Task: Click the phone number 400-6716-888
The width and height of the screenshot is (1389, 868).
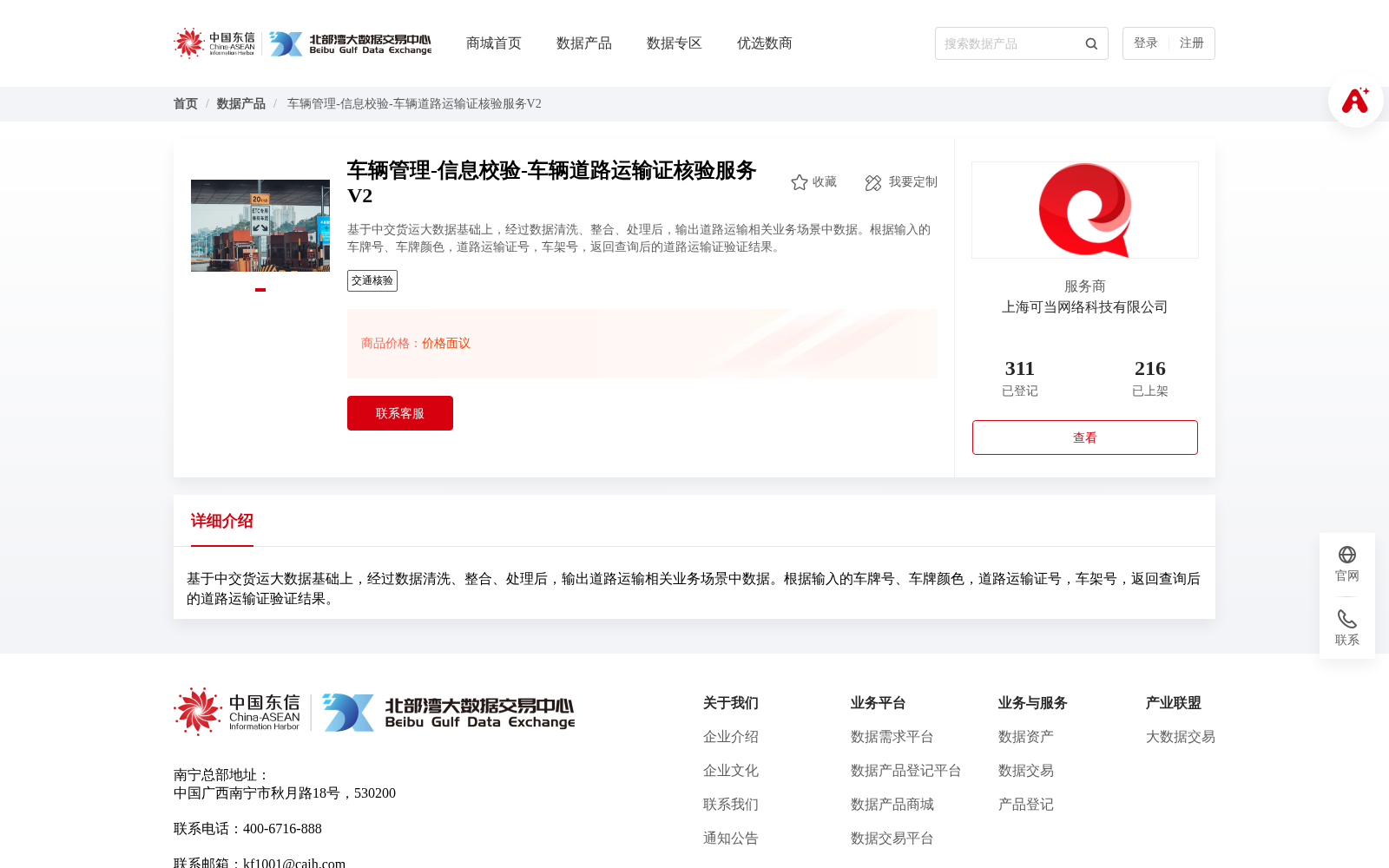Action: (x=282, y=829)
